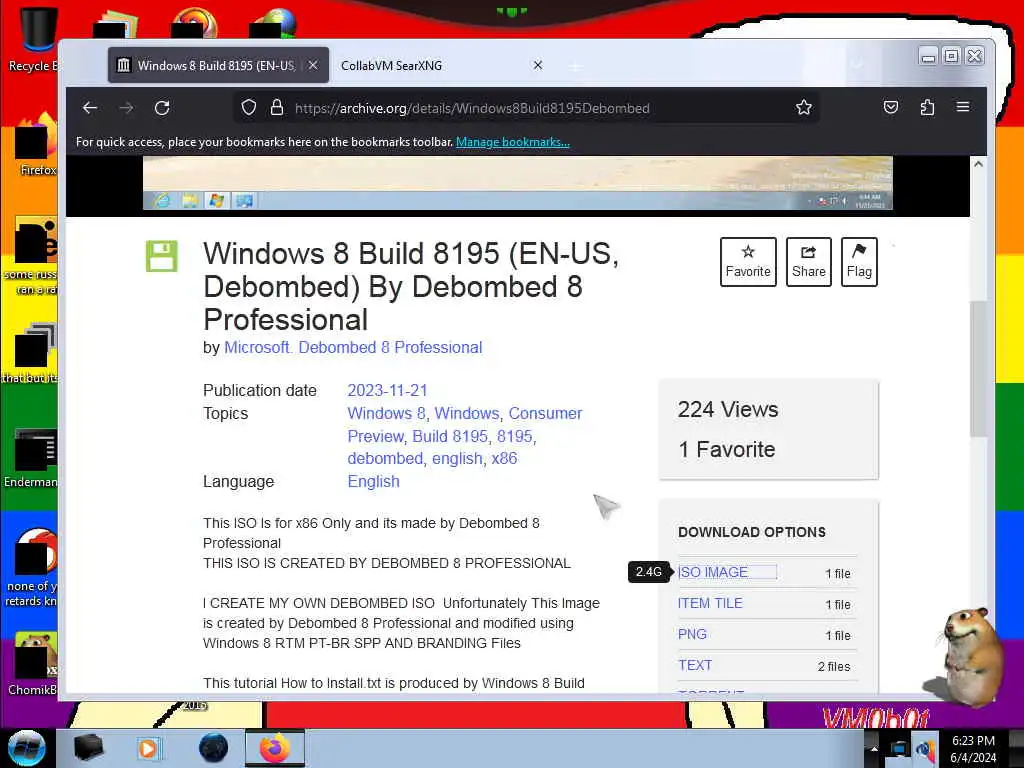Open Build 8195 topic link
Viewport: 1024px width, 768px height.
pos(450,436)
